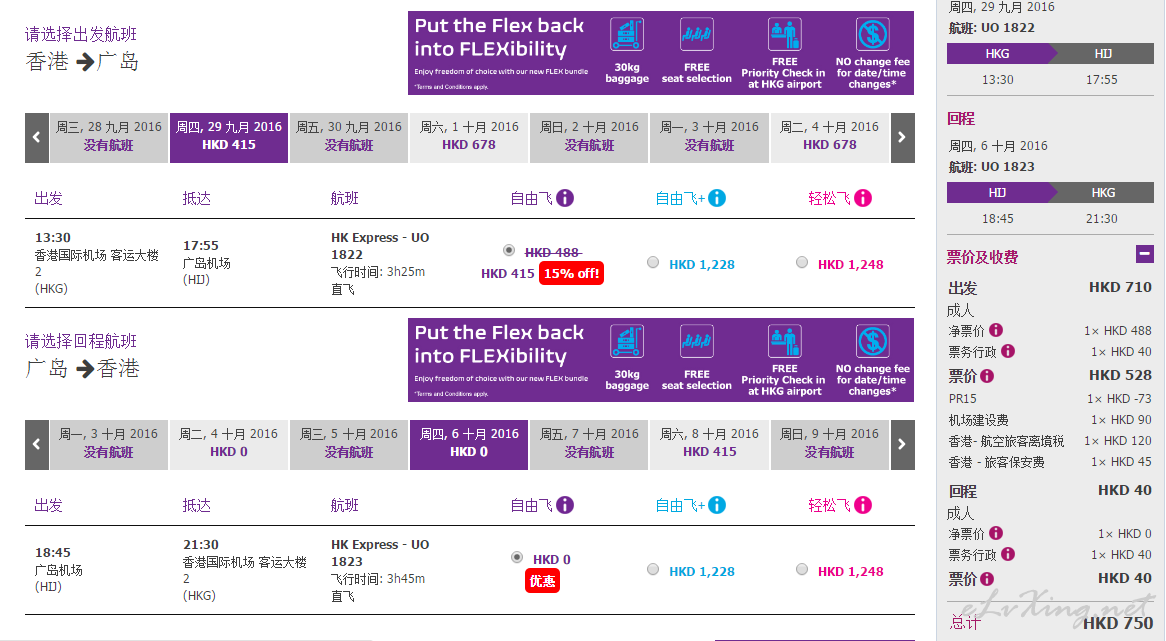Click info icon beside return 票价 HKD 40

987,579
